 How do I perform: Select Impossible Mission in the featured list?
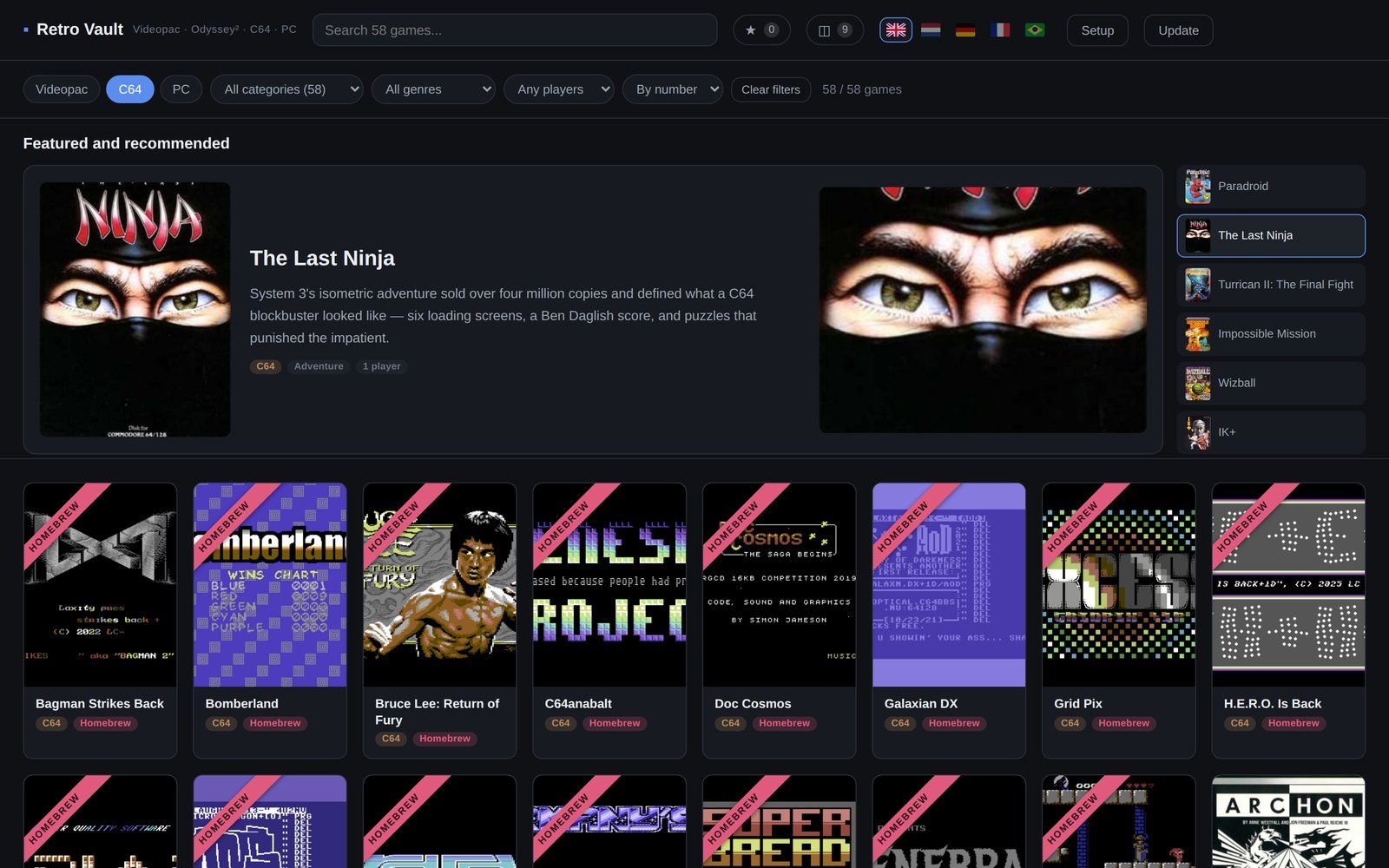[x=1271, y=334]
